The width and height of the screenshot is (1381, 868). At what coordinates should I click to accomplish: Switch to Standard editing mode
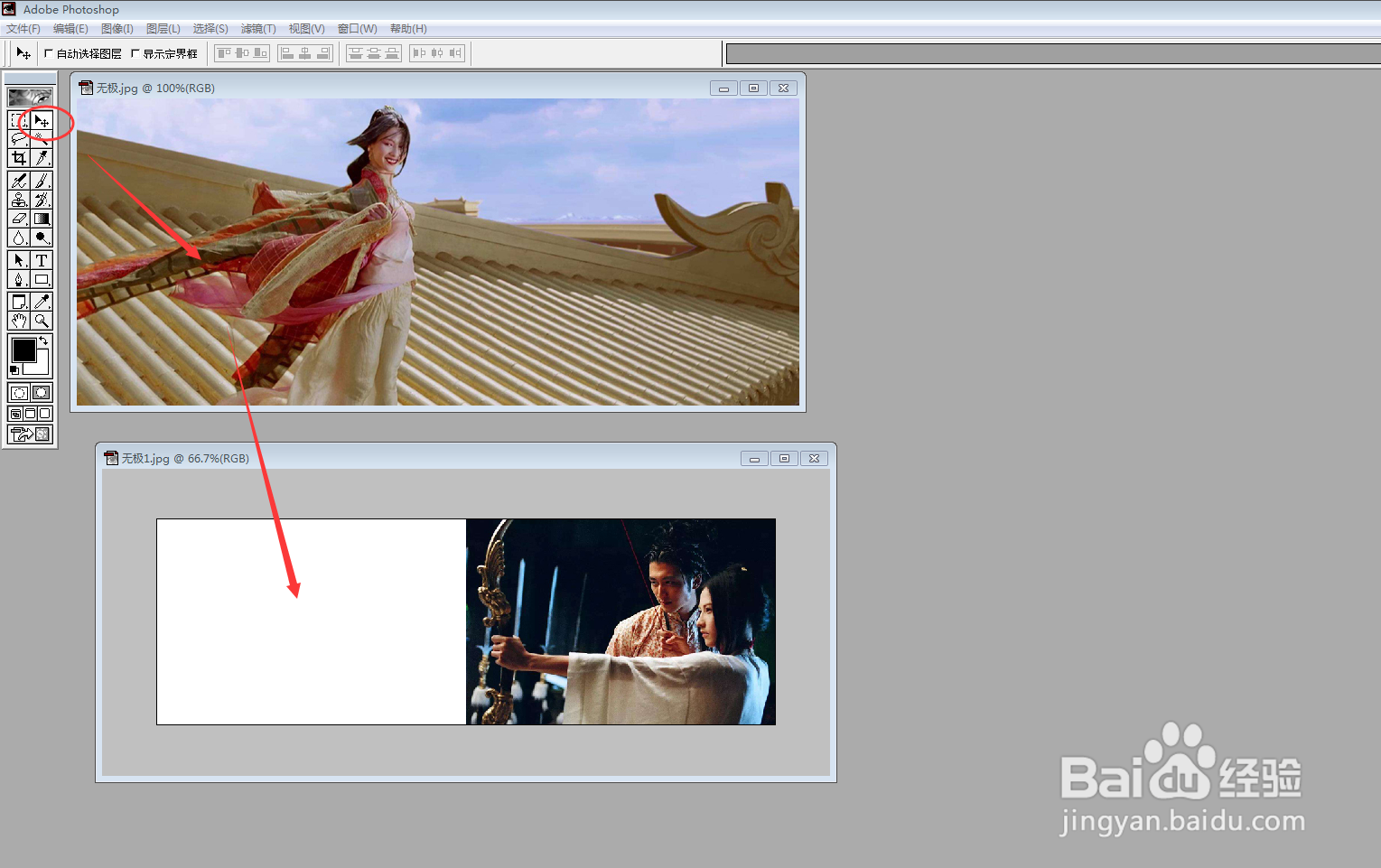pyautogui.click(x=19, y=393)
